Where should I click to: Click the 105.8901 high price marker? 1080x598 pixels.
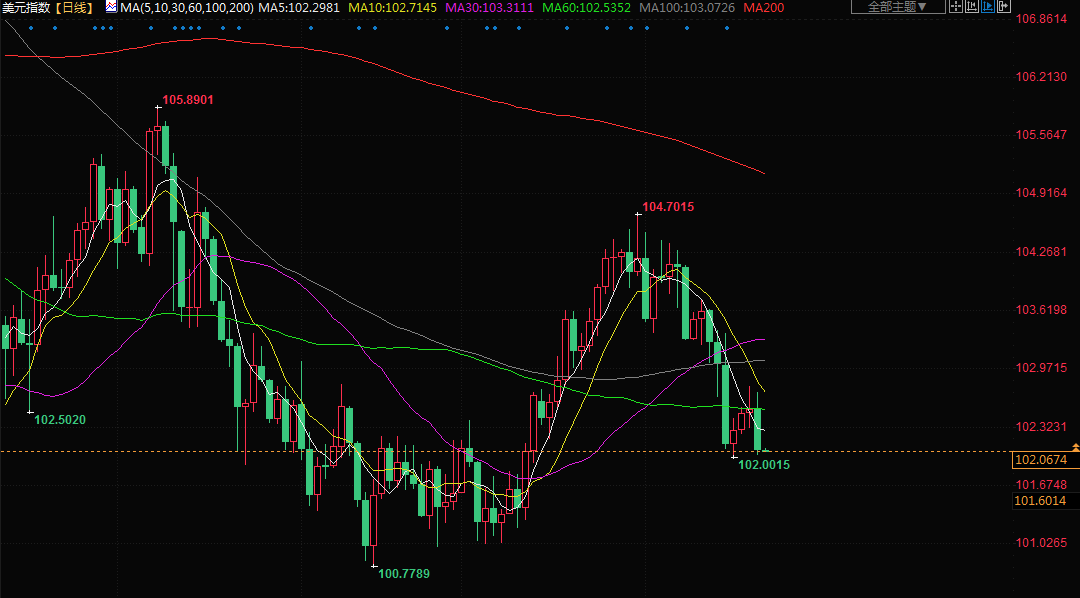[x=188, y=100]
